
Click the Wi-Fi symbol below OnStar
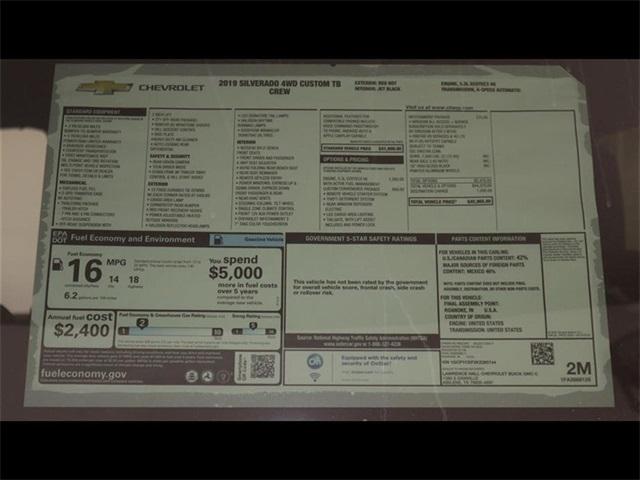[314, 377]
